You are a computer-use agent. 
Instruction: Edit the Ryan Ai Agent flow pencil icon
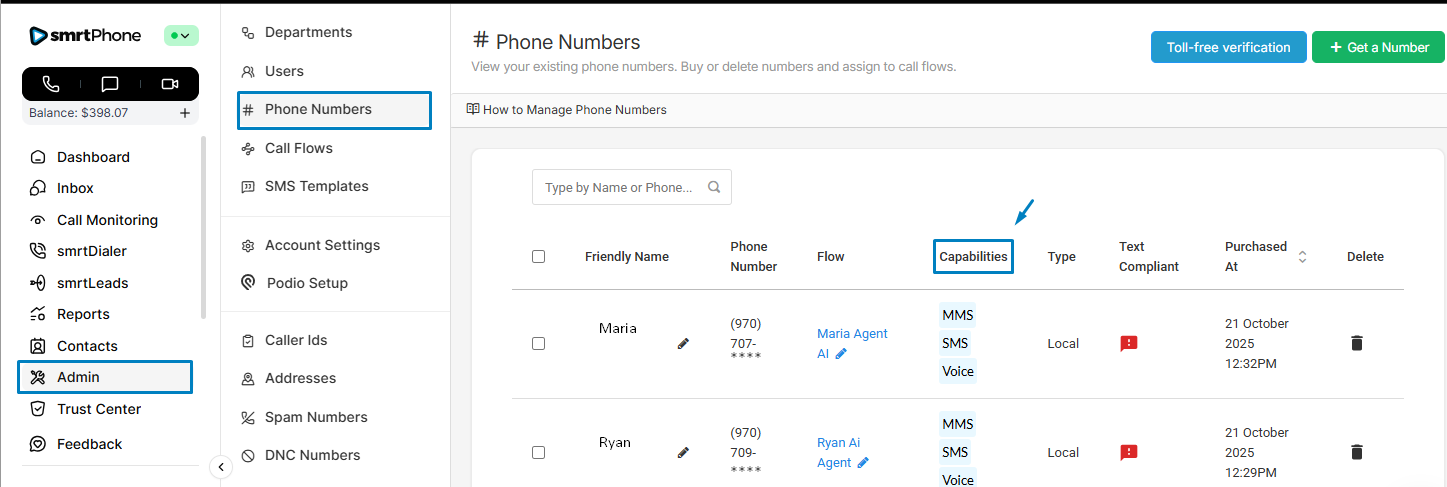863,462
